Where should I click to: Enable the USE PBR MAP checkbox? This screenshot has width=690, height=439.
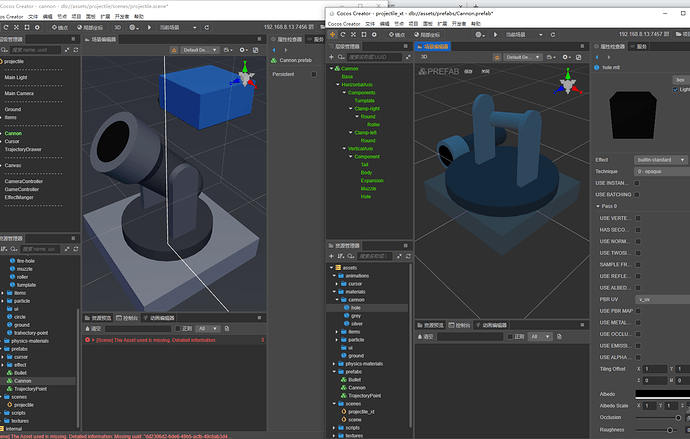pos(638,311)
